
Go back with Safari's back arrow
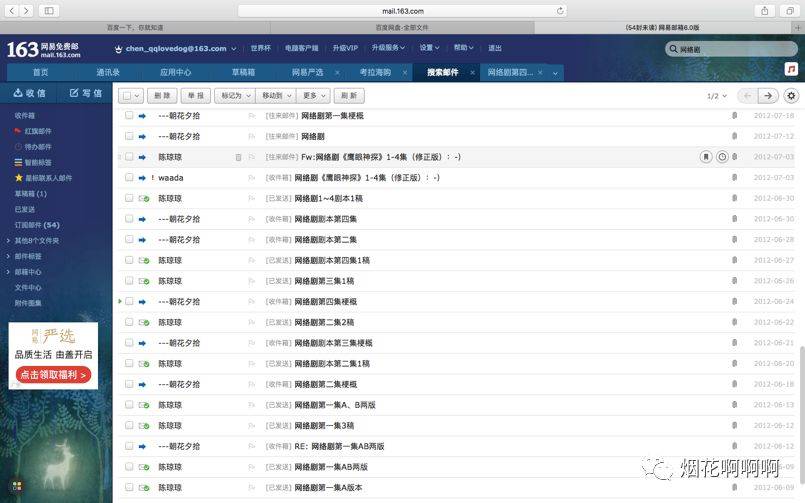12,11
